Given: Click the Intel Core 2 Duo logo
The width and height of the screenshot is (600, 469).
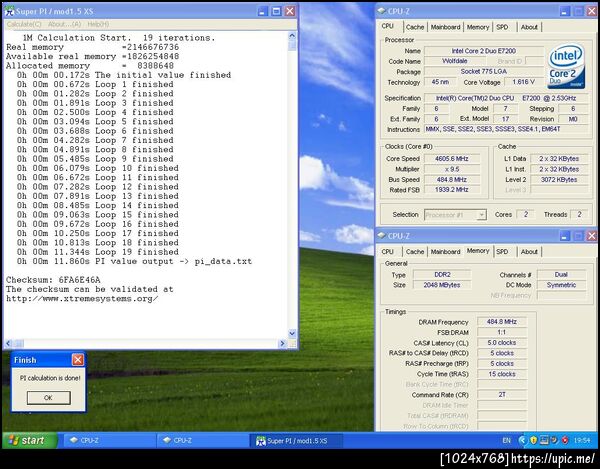Looking at the screenshot, I should (567, 65).
